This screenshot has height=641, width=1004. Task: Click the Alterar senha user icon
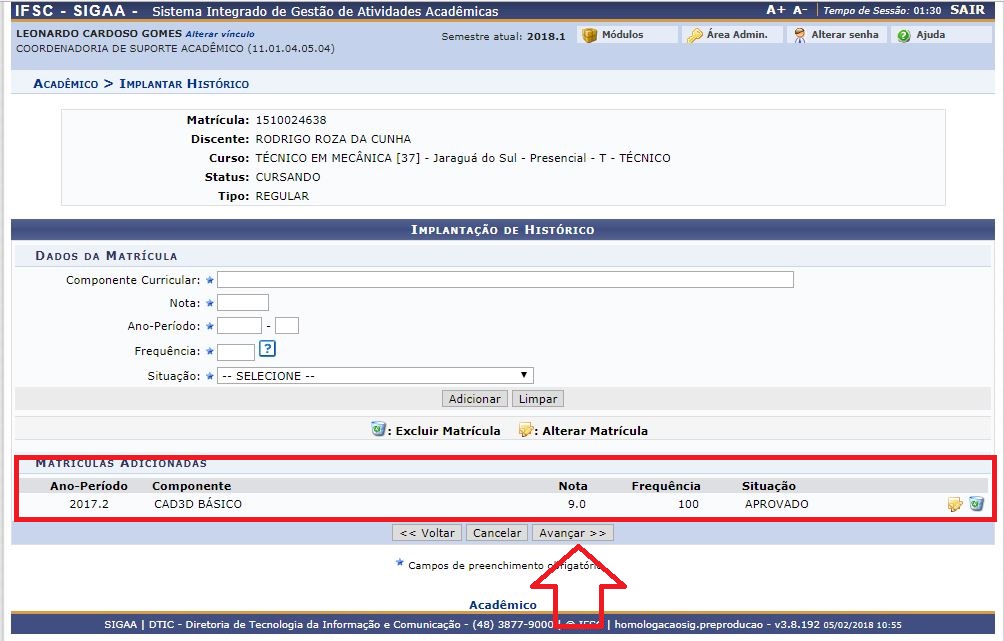[x=799, y=35]
